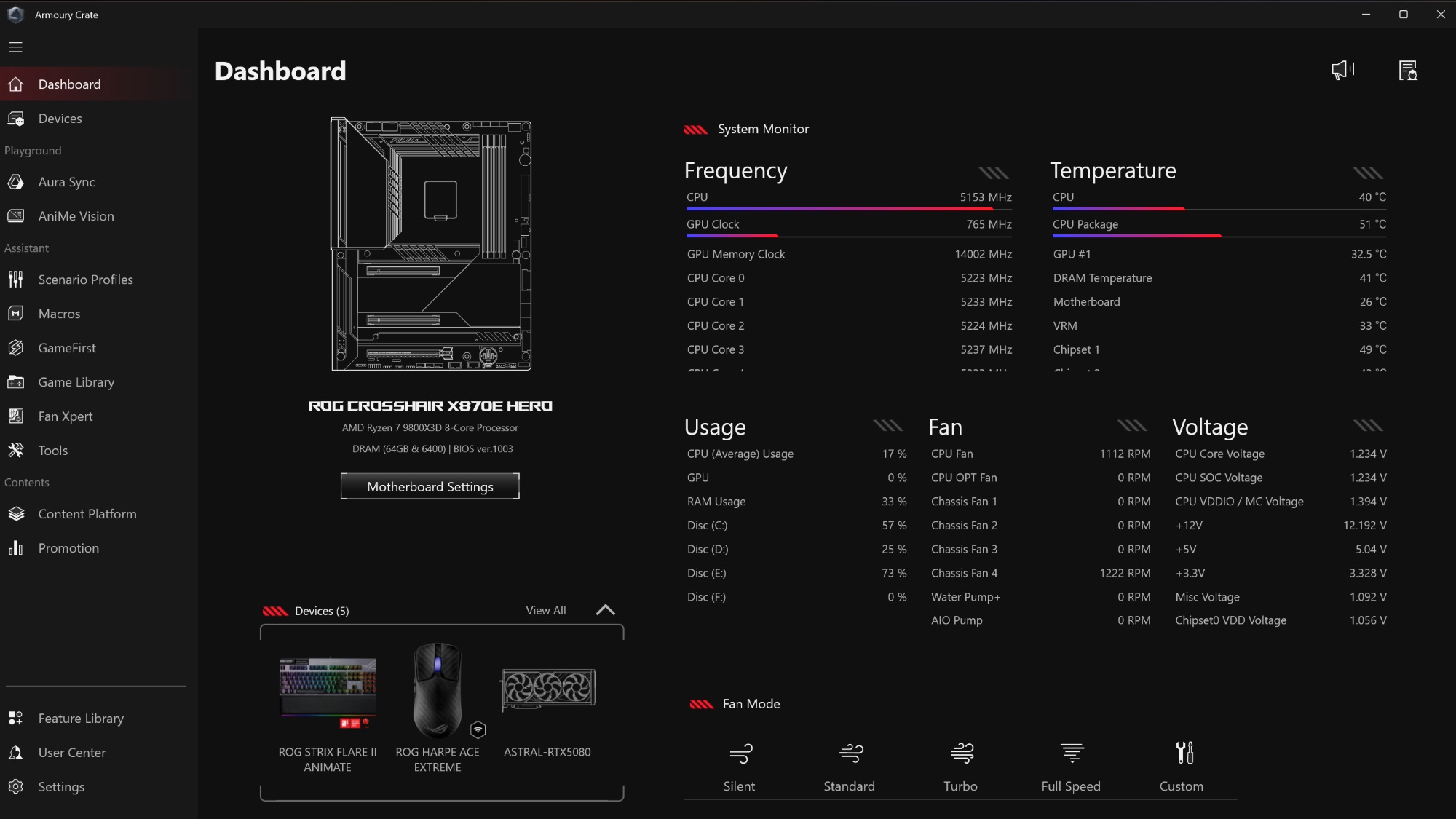
Task: Choose the Custom fan mode icon
Action: click(x=1184, y=753)
